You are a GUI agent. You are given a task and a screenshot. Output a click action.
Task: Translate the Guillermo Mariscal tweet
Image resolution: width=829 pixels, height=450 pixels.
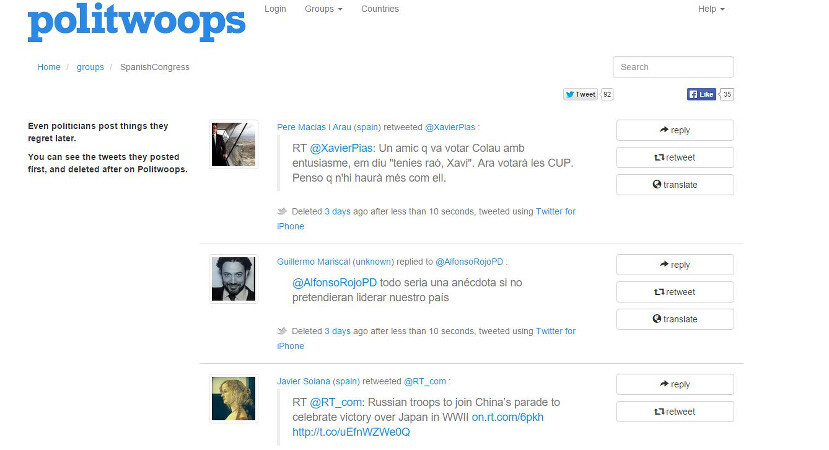(675, 319)
